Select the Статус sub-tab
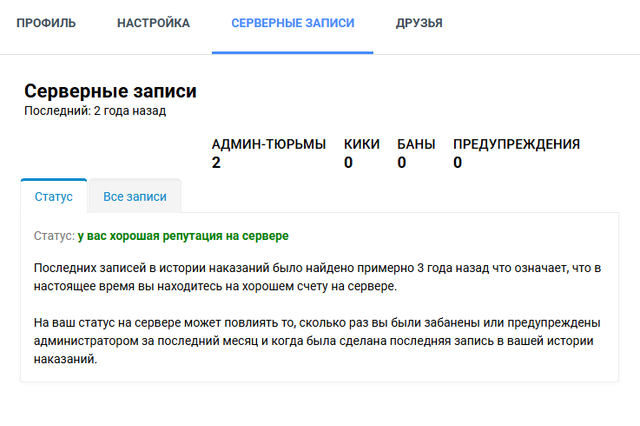 pos(54,196)
